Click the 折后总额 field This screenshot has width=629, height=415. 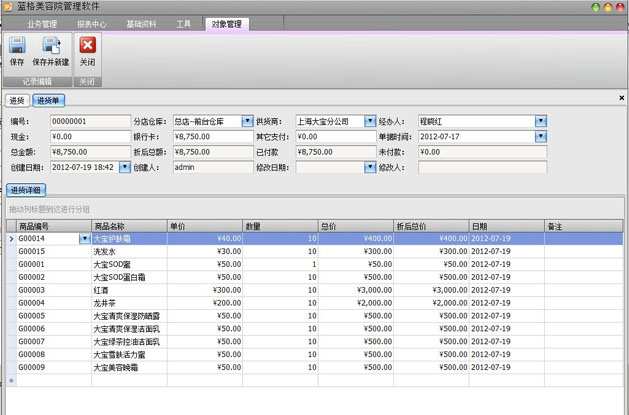[213, 152]
